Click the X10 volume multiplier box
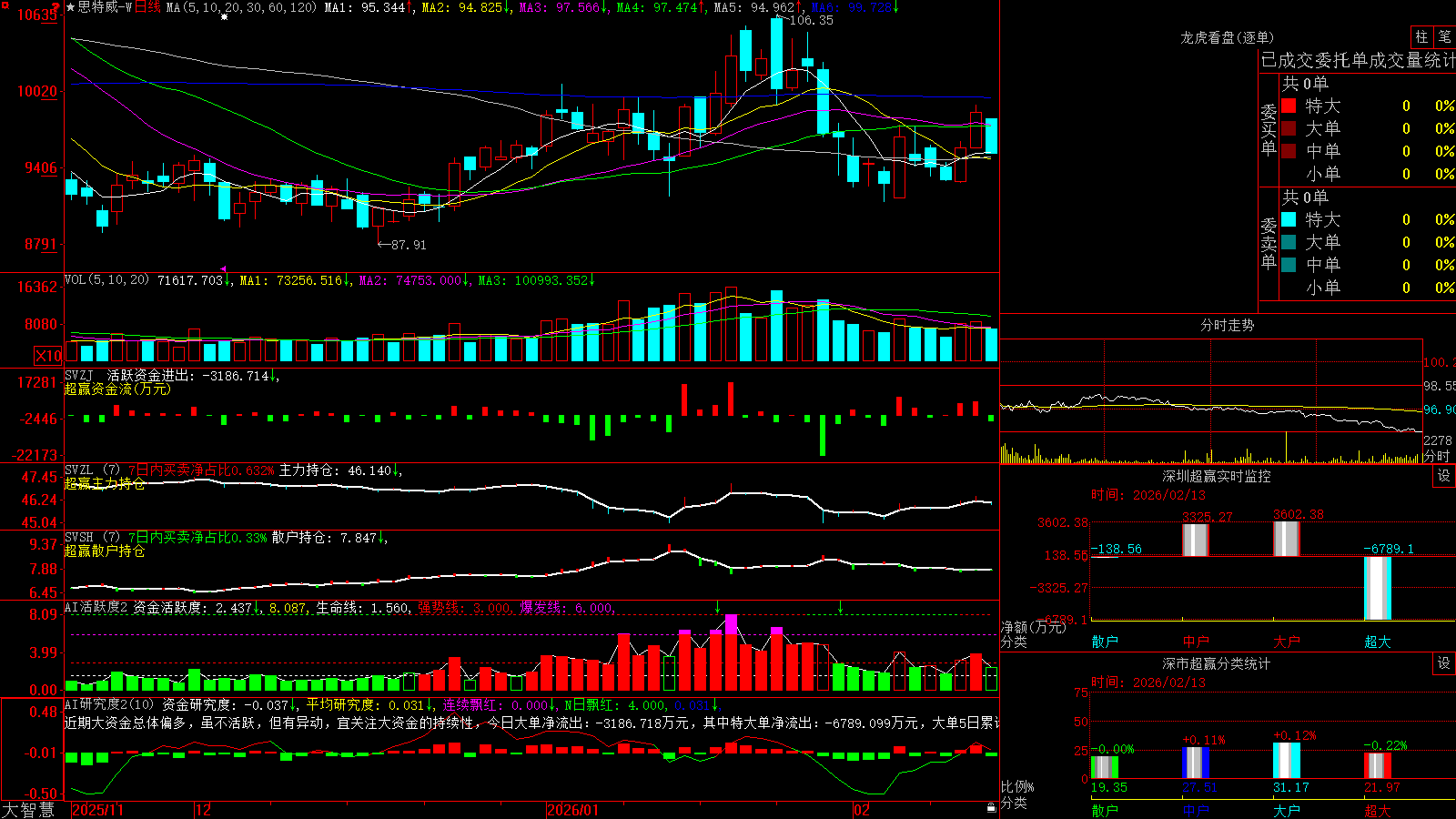Image resolution: width=1456 pixels, height=819 pixels. click(48, 356)
